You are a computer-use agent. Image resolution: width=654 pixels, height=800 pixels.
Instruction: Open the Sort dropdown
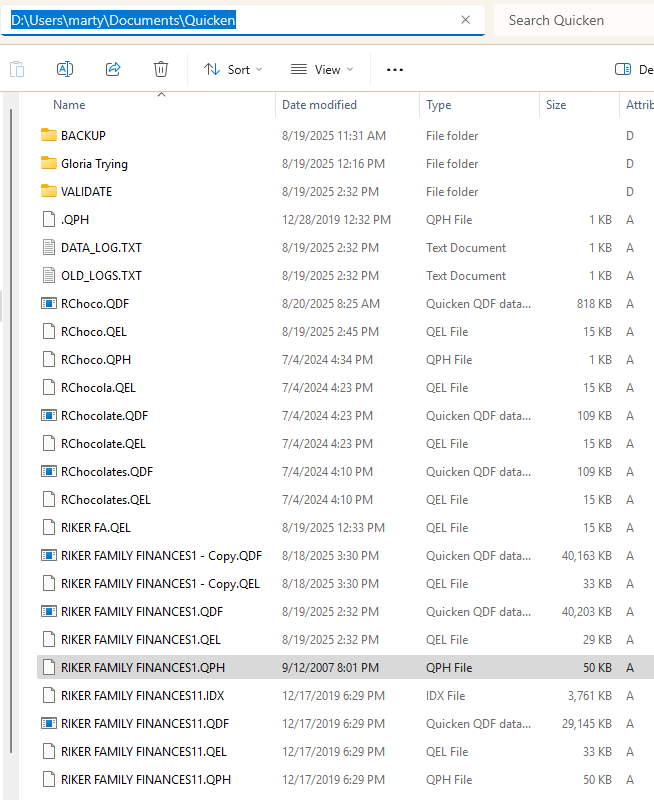[233, 69]
